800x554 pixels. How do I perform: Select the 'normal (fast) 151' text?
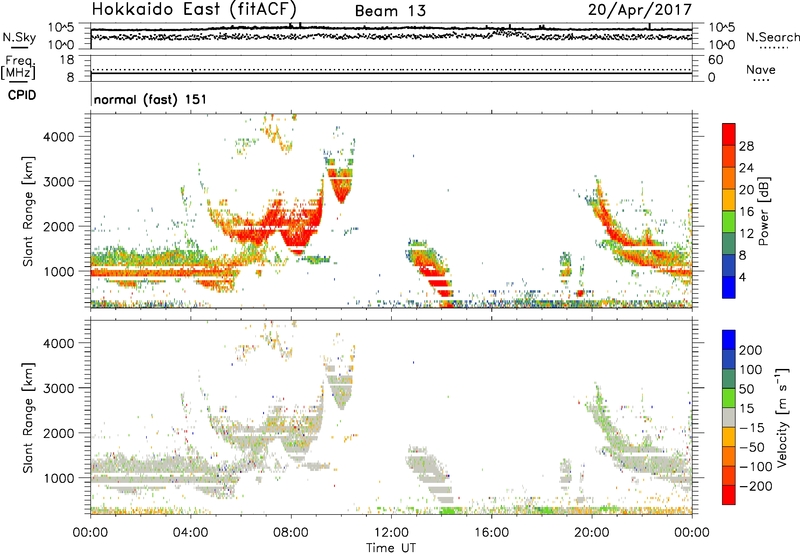[x=151, y=99]
